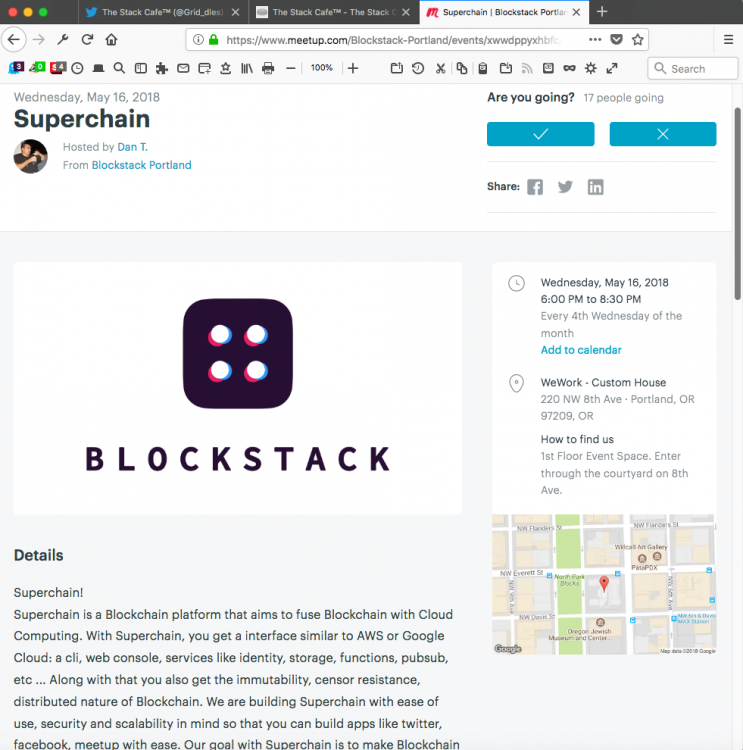Reset zoom level showing 100%

pos(322,68)
